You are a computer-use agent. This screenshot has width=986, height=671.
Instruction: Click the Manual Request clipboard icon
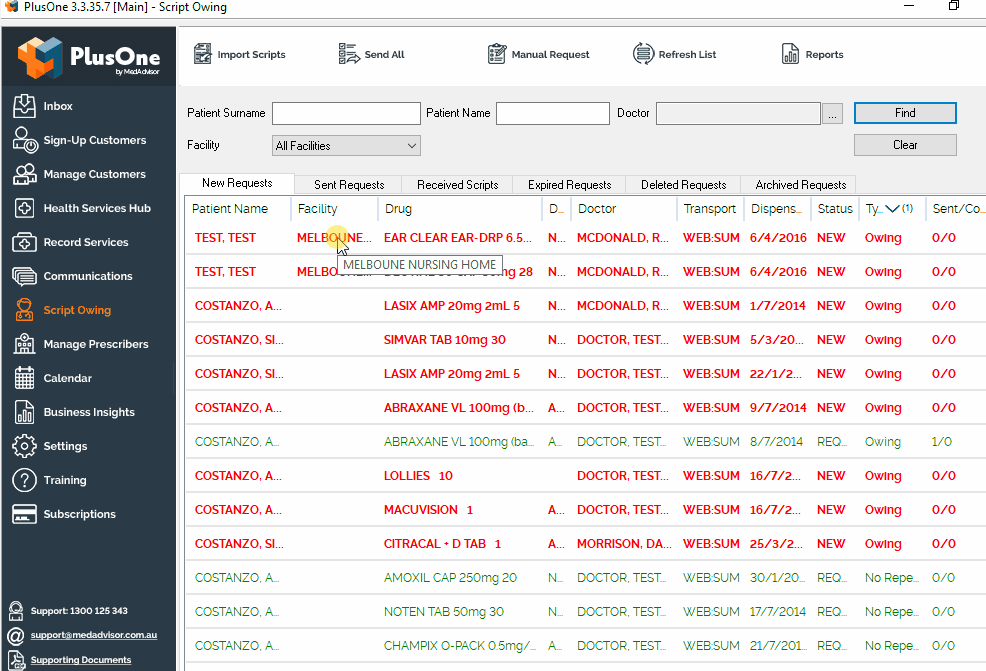[497, 54]
